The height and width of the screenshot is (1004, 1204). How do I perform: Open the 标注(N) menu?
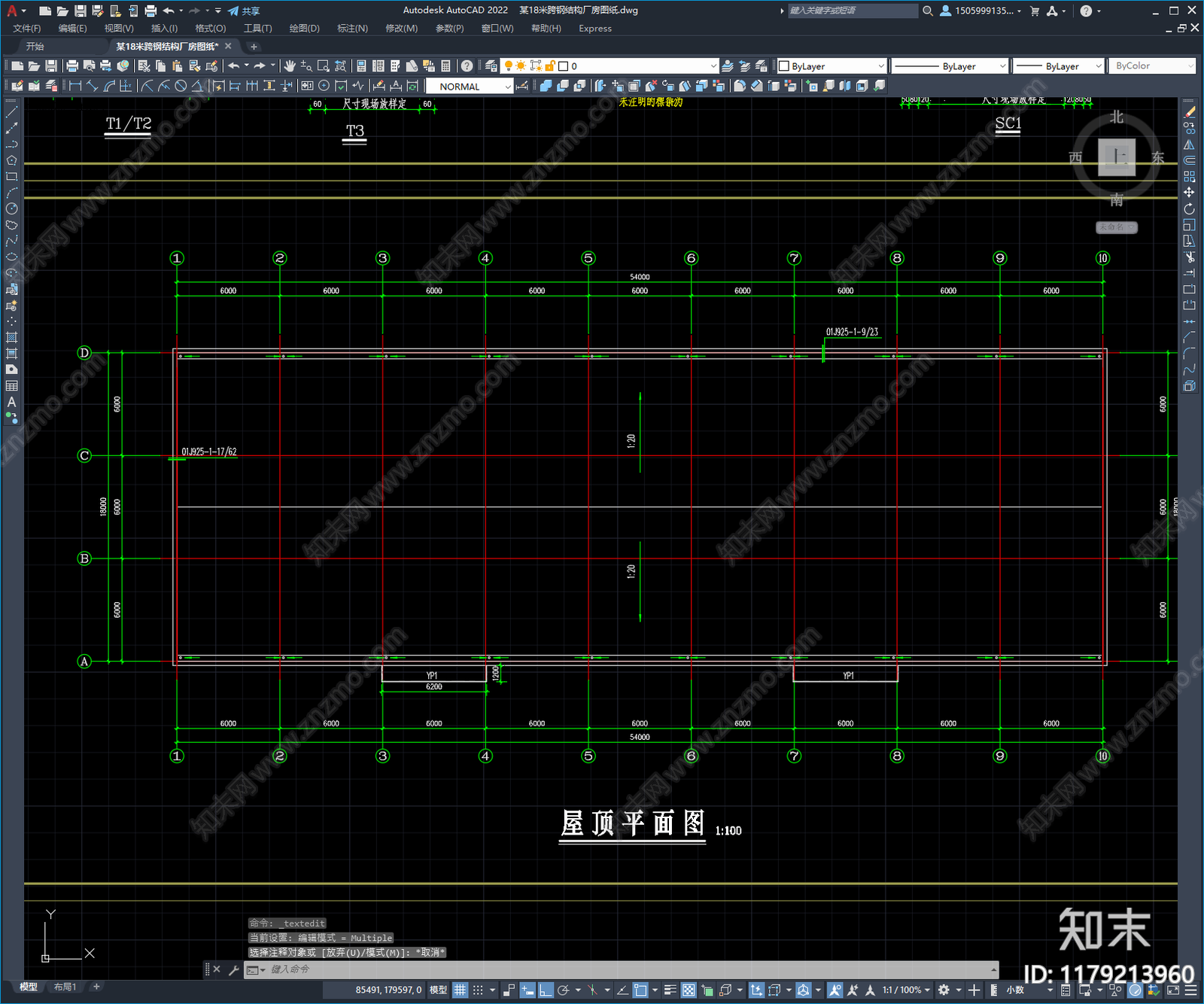pyautogui.click(x=352, y=29)
